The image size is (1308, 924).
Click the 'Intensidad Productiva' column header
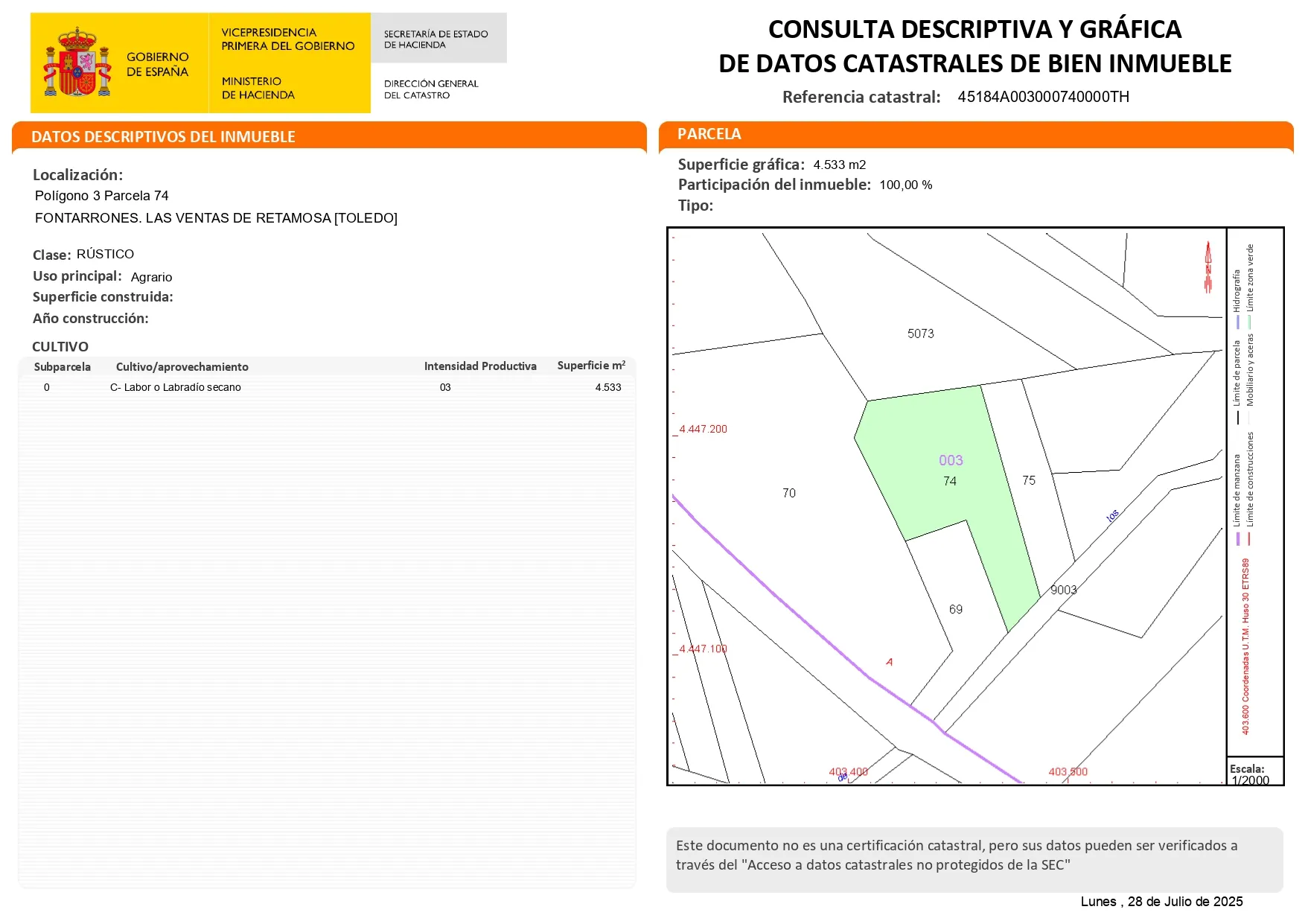[x=480, y=366]
